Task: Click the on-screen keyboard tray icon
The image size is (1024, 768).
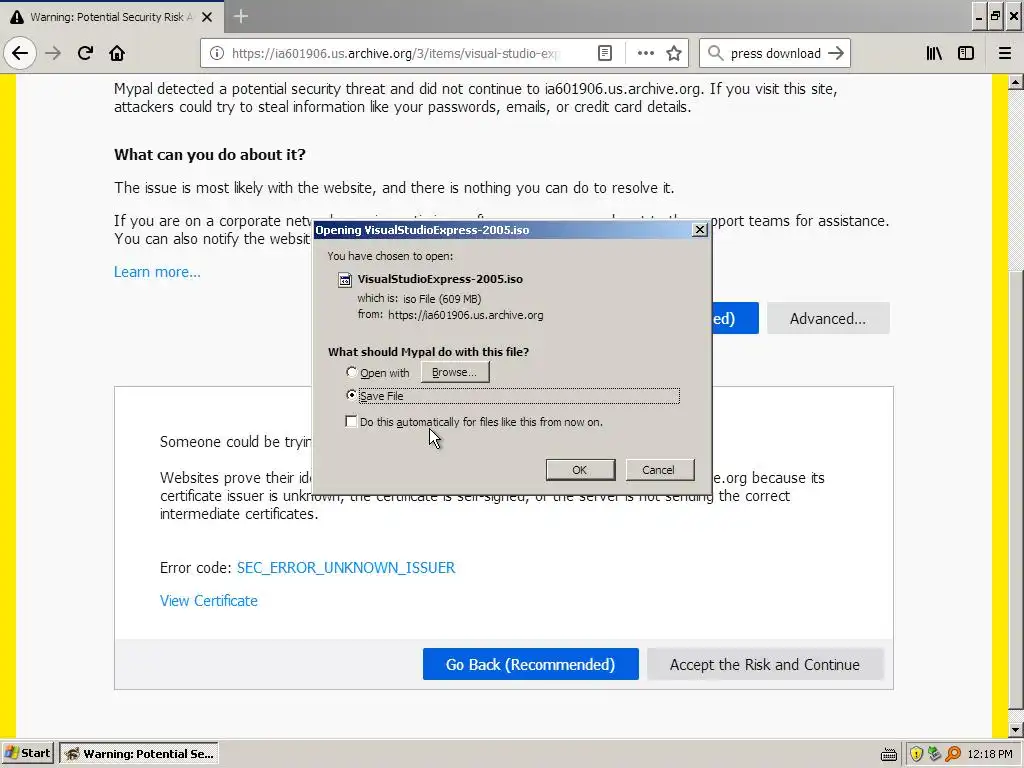Action: (888, 754)
